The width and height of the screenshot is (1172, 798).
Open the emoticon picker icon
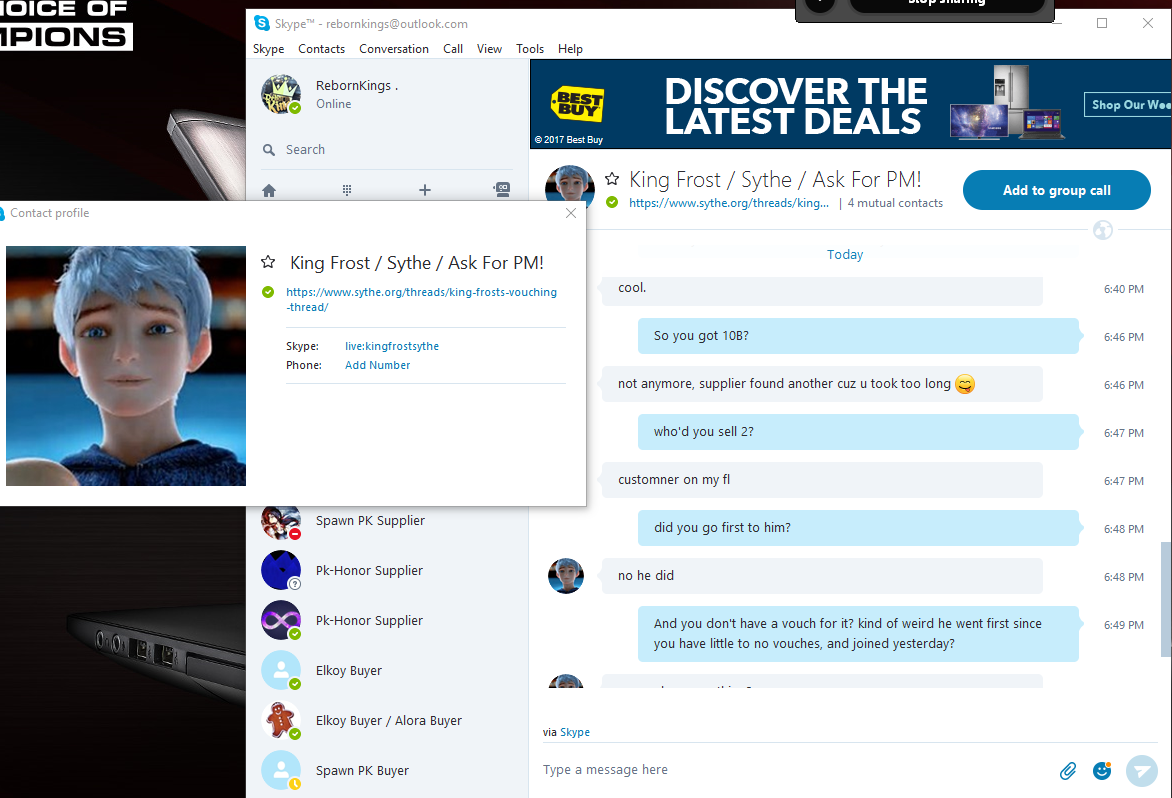[1102, 770]
